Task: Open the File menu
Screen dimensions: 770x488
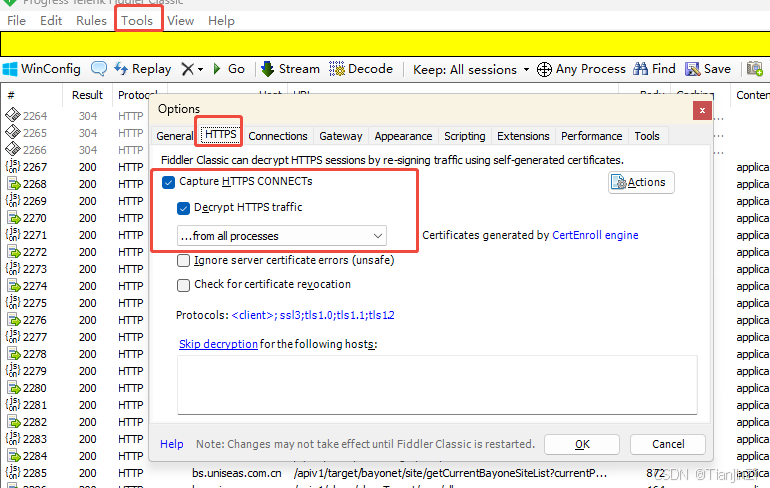Action: (x=16, y=21)
